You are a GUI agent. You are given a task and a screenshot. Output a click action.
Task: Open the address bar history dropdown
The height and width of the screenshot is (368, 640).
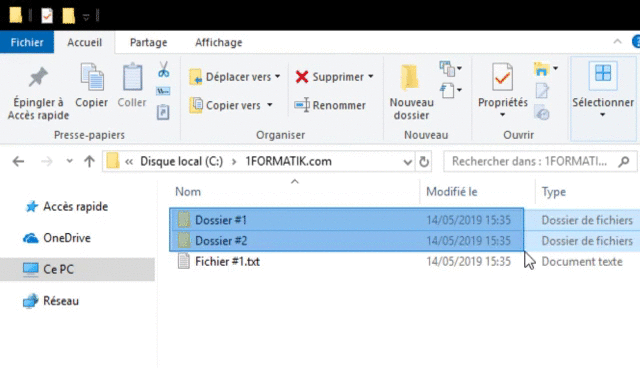point(407,162)
